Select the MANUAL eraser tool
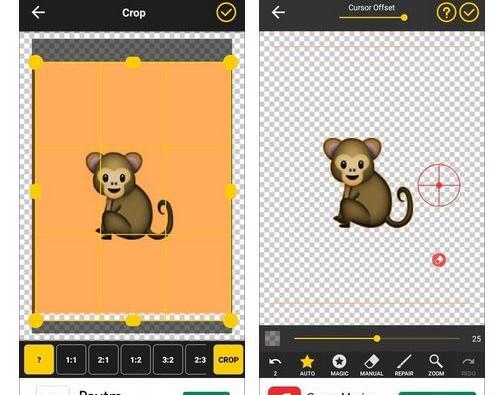Image resolution: width=503 pixels, height=395 pixels. point(371,365)
